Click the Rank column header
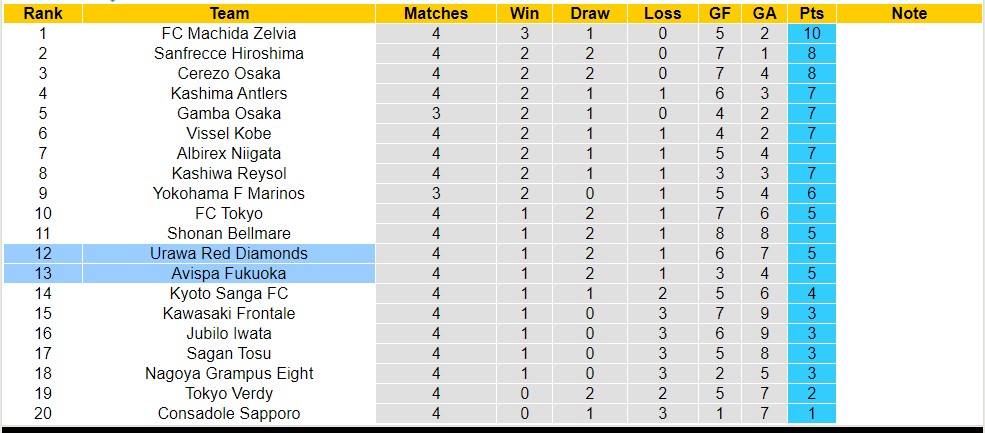Image resolution: width=985 pixels, height=433 pixels. click(x=43, y=14)
